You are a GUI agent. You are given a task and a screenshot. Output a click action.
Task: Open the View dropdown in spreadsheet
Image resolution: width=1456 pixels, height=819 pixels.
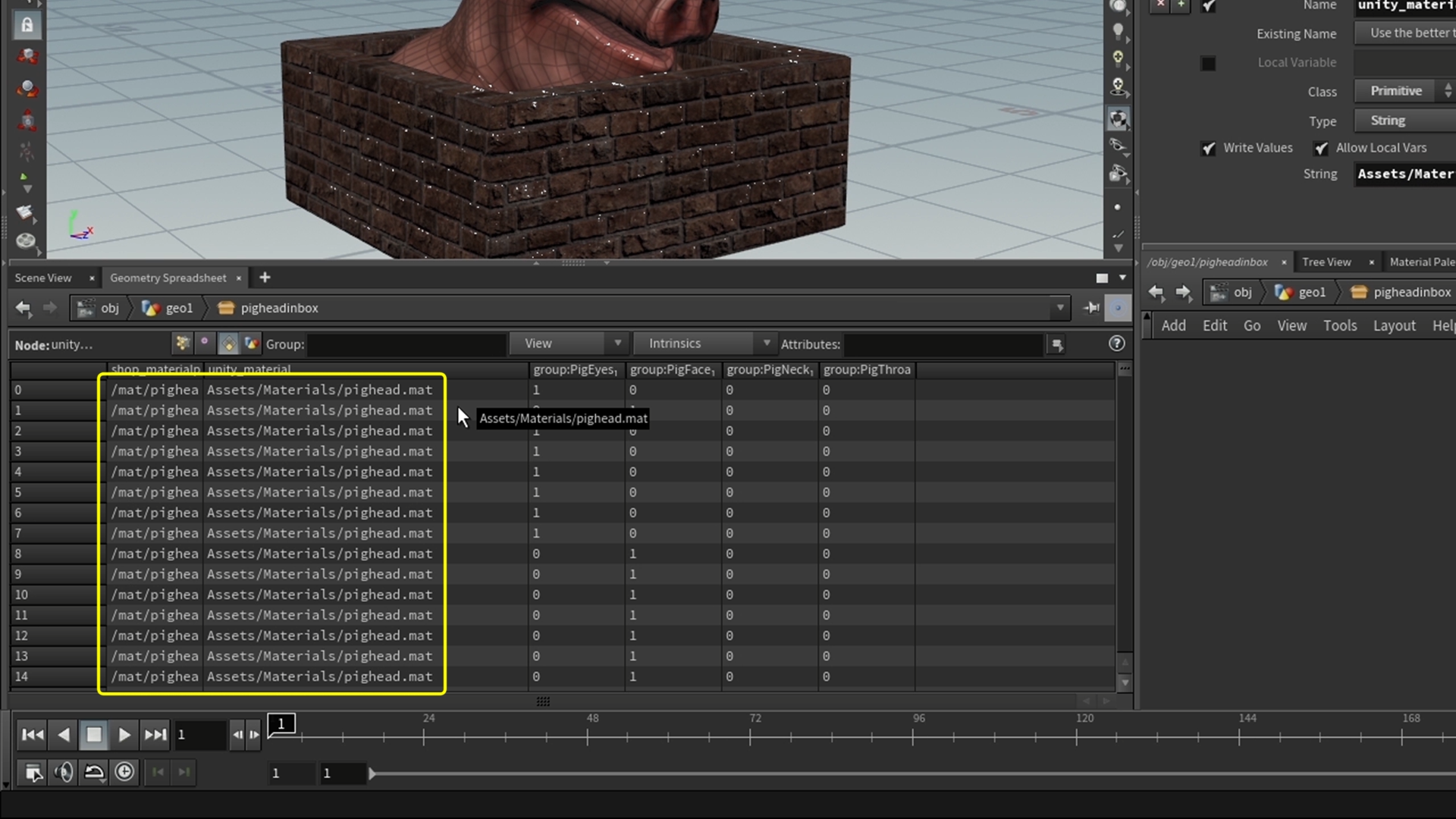pyautogui.click(x=567, y=344)
